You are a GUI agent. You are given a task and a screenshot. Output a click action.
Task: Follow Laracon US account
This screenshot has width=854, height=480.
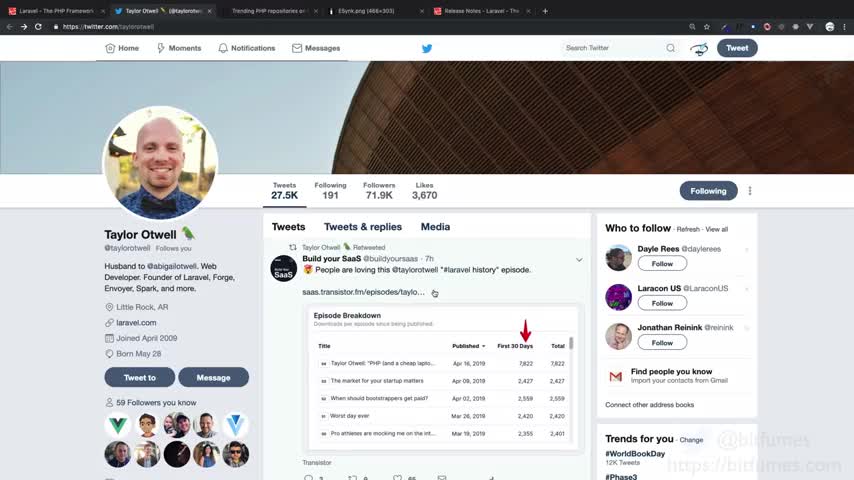(662, 303)
